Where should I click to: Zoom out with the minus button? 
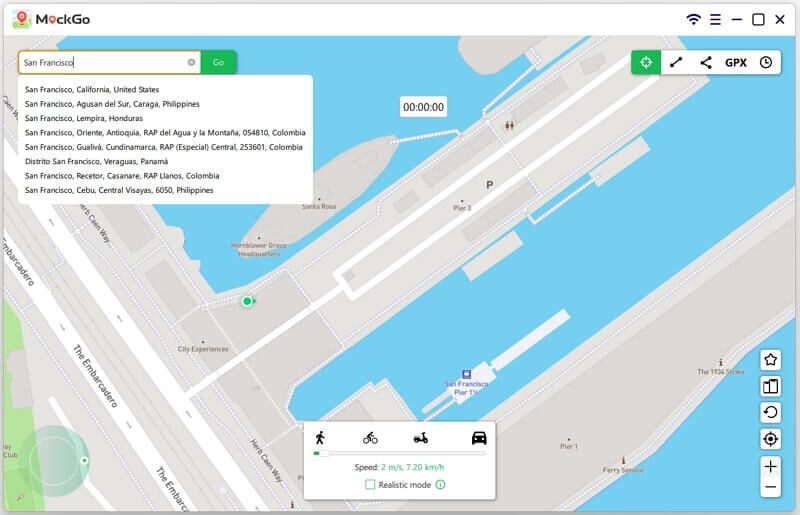(770, 487)
